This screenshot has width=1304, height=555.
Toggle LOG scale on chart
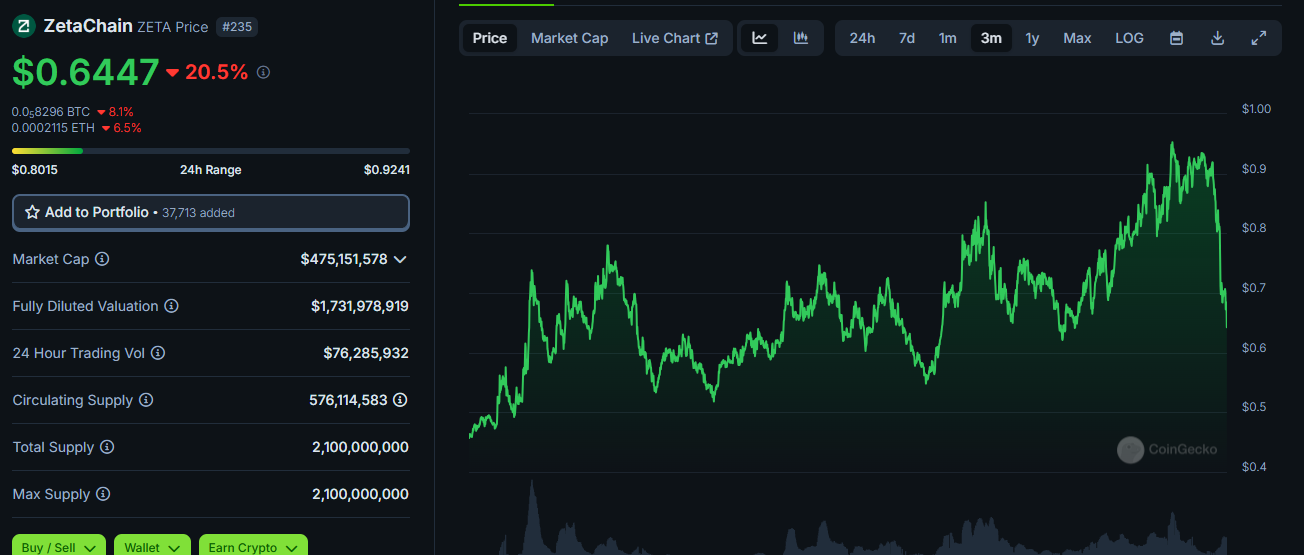pos(1129,38)
